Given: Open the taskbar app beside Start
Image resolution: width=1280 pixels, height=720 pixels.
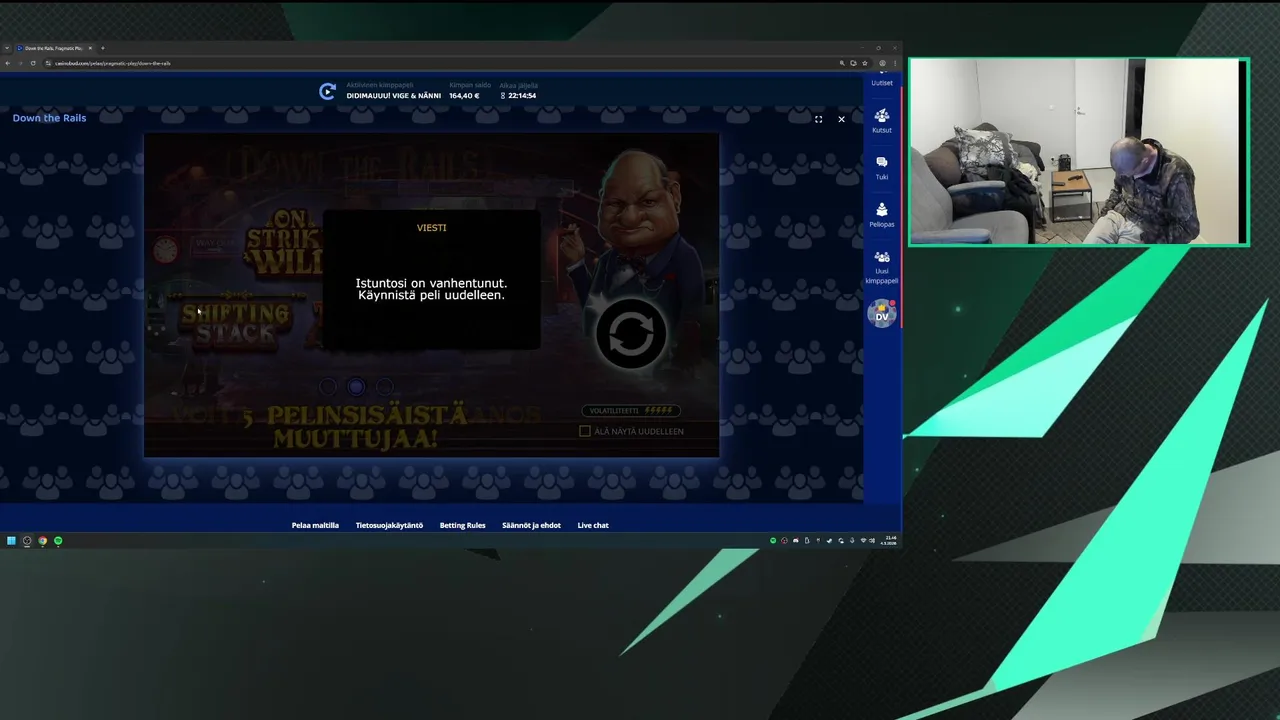Looking at the screenshot, I should coord(27,541).
